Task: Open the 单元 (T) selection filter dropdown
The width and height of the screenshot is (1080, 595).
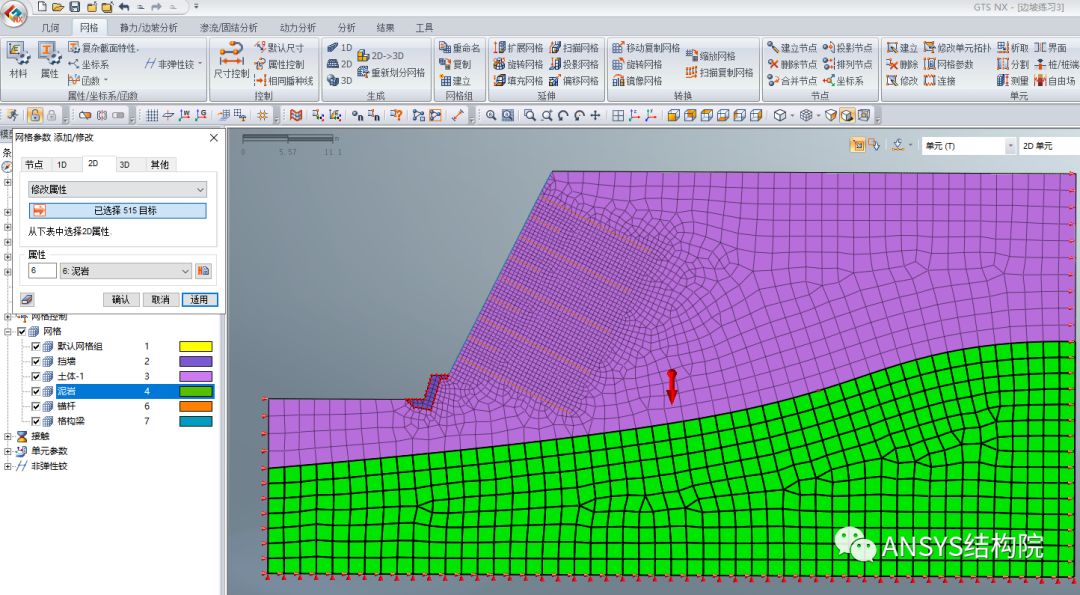Action: pos(969,145)
